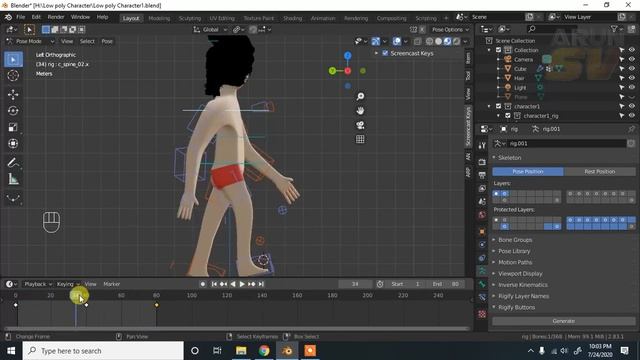Click the pan view hand icon
The width and height of the screenshot is (640, 360).
pos(360,111)
